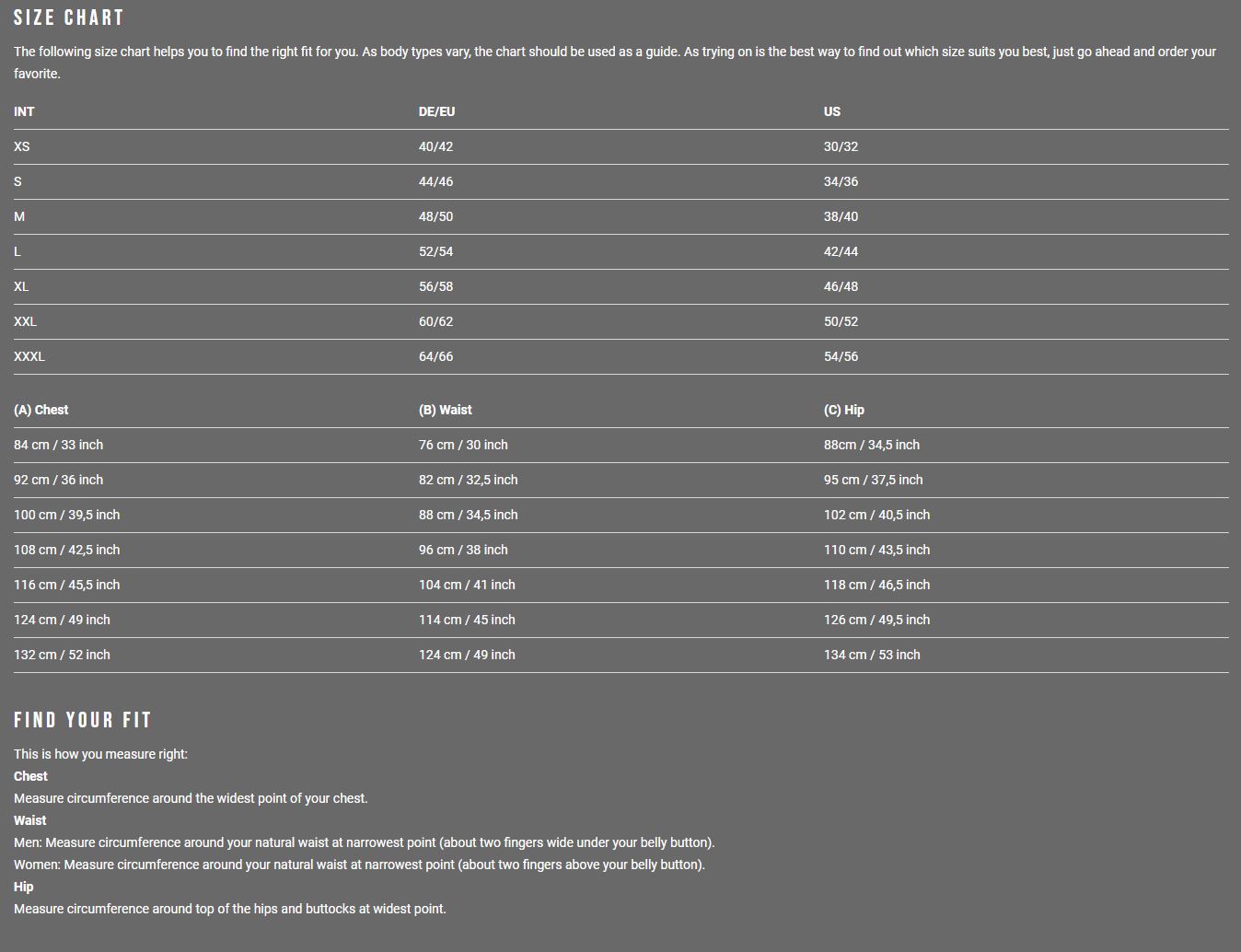The image size is (1241, 952).
Task: Click the bold Hip measuring label
Action: (24, 887)
